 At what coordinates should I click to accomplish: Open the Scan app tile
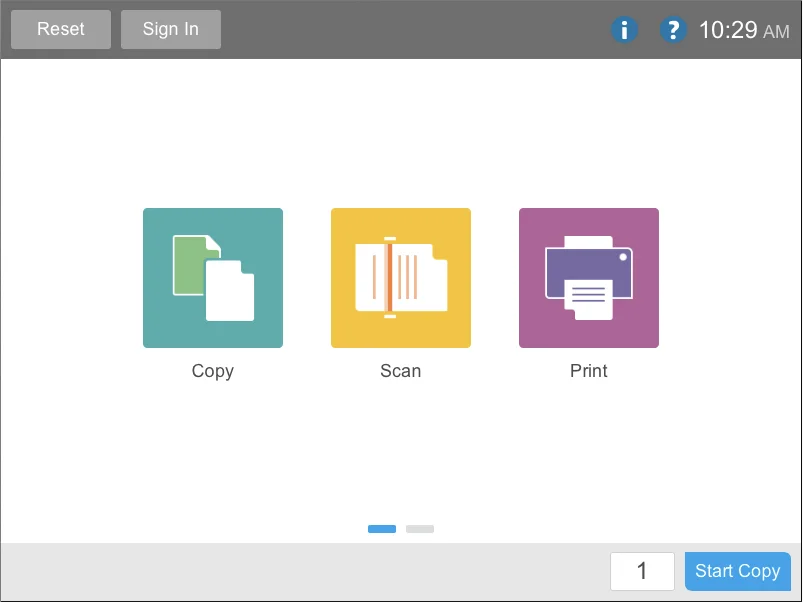coord(400,277)
